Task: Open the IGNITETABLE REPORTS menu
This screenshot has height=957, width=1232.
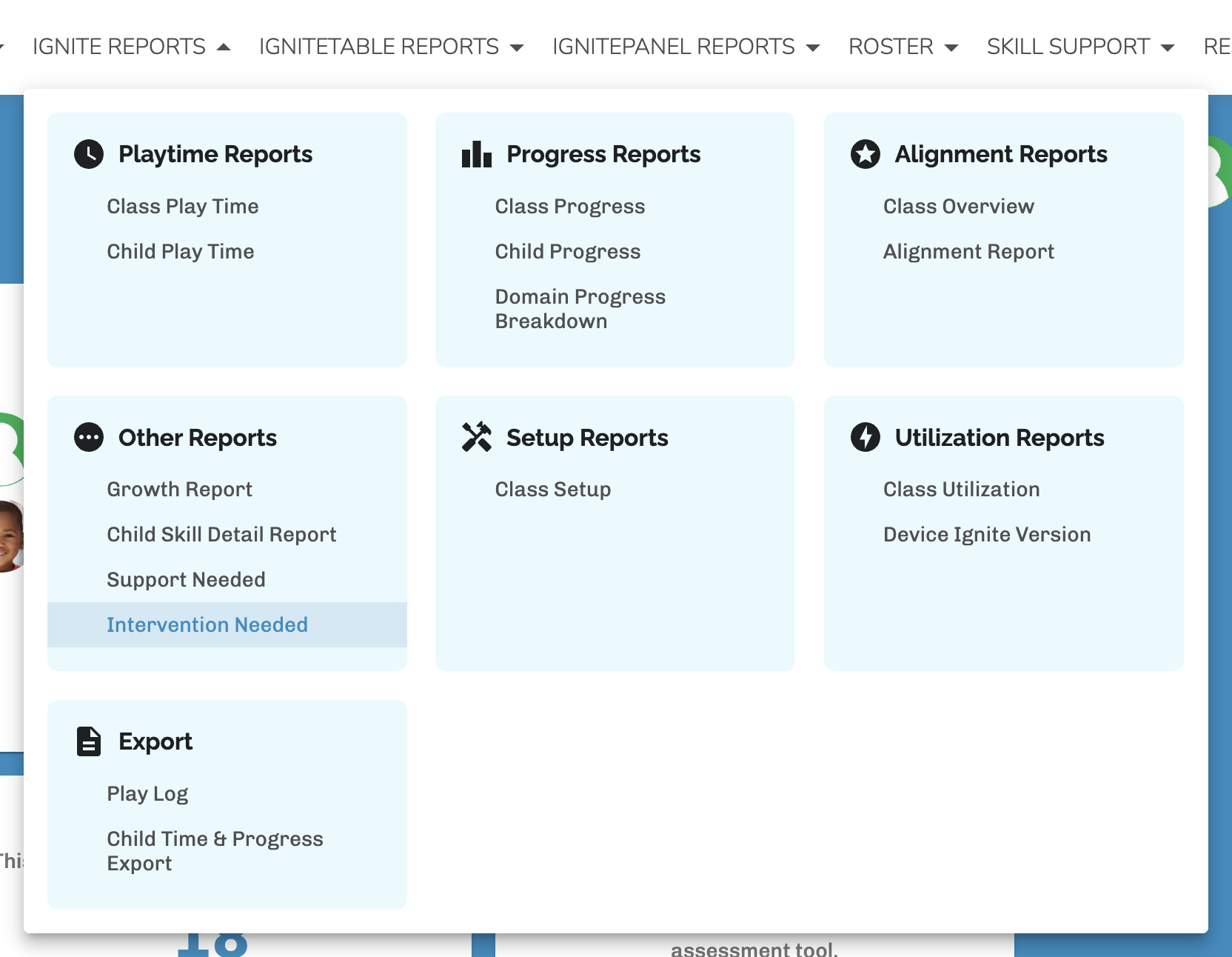Action: (379, 47)
